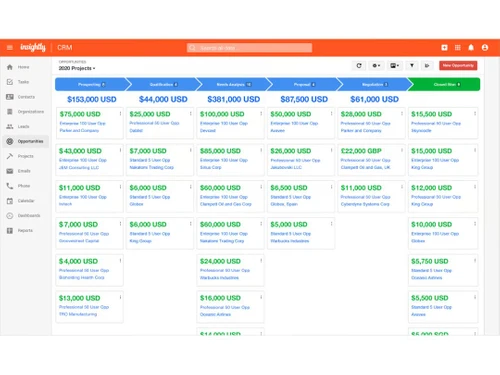The height and width of the screenshot is (375, 500).
Task: Show notifications bell
Action: click(471, 48)
